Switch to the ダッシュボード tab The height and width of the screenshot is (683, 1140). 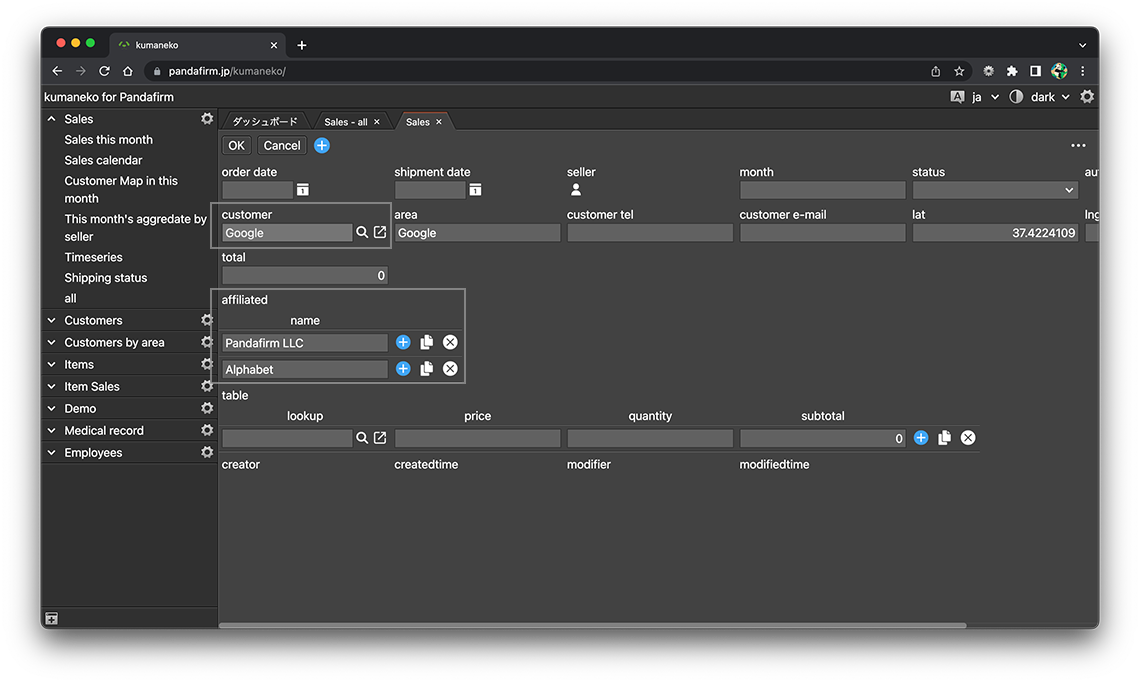(x=265, y=122)
